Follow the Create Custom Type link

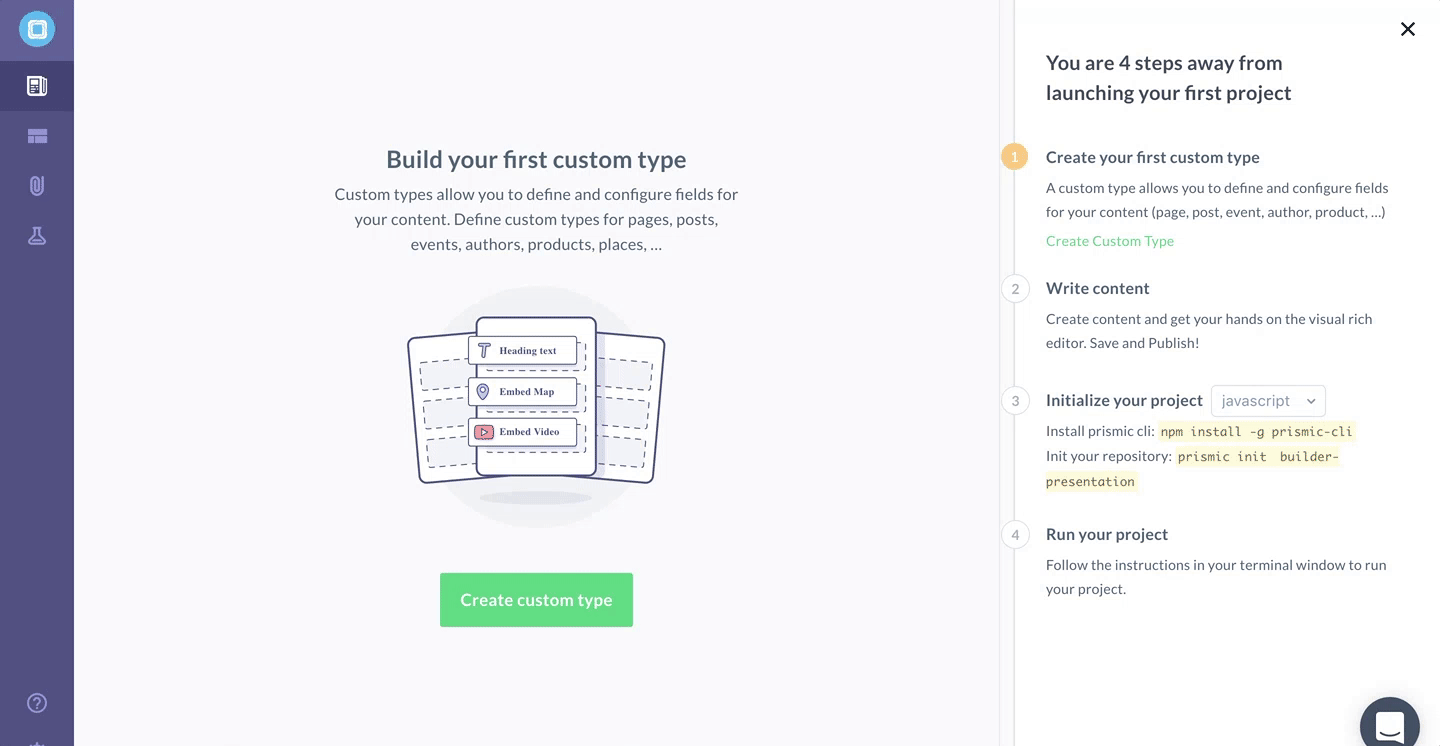[1109, 241]
